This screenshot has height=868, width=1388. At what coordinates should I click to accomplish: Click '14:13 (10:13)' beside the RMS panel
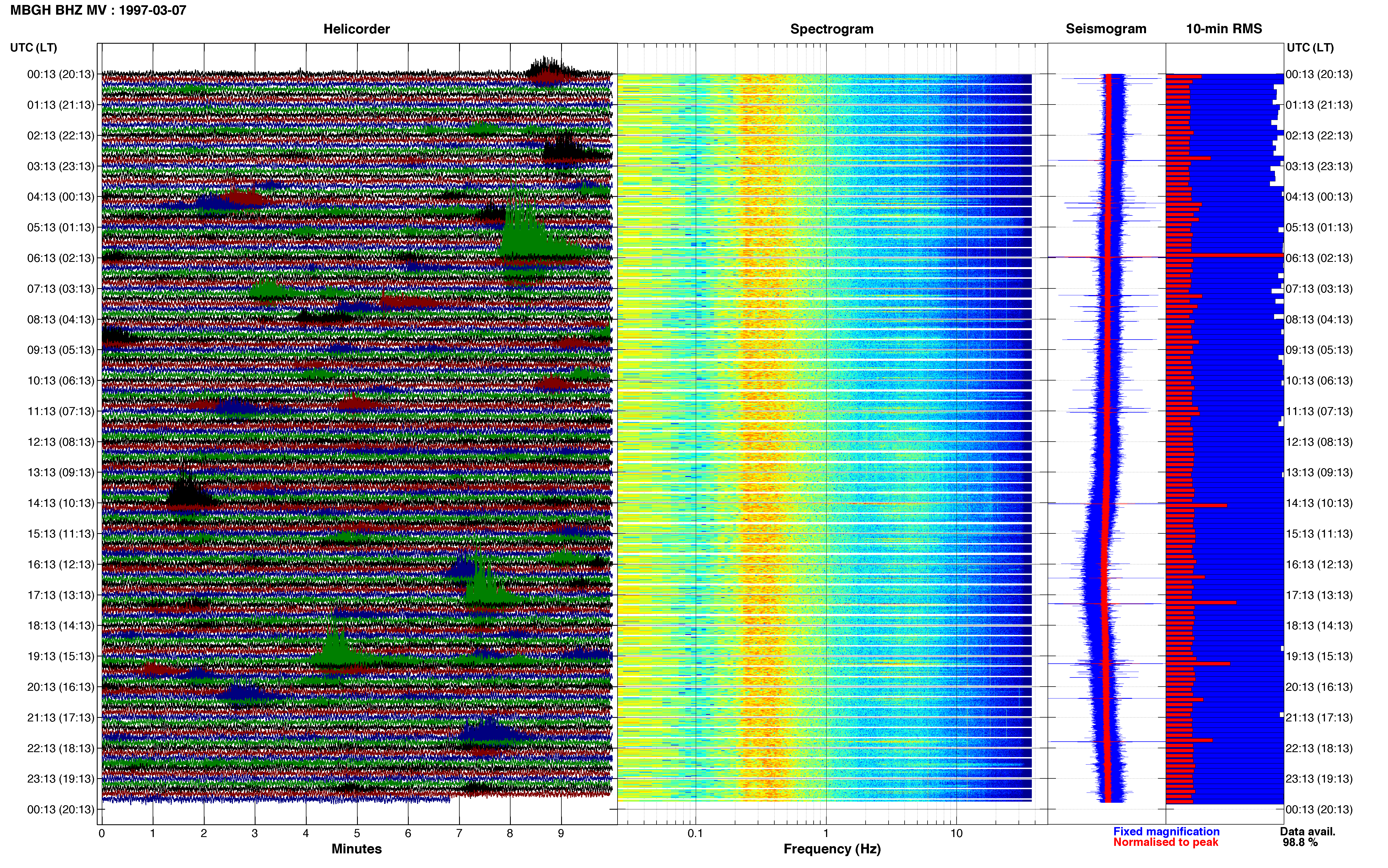pos(1319,504)
